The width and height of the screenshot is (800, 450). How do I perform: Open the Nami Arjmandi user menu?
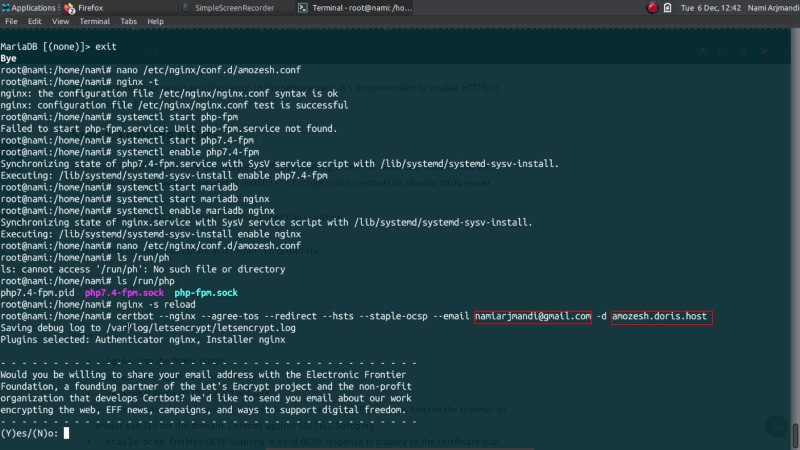click(x=773, y=8)
